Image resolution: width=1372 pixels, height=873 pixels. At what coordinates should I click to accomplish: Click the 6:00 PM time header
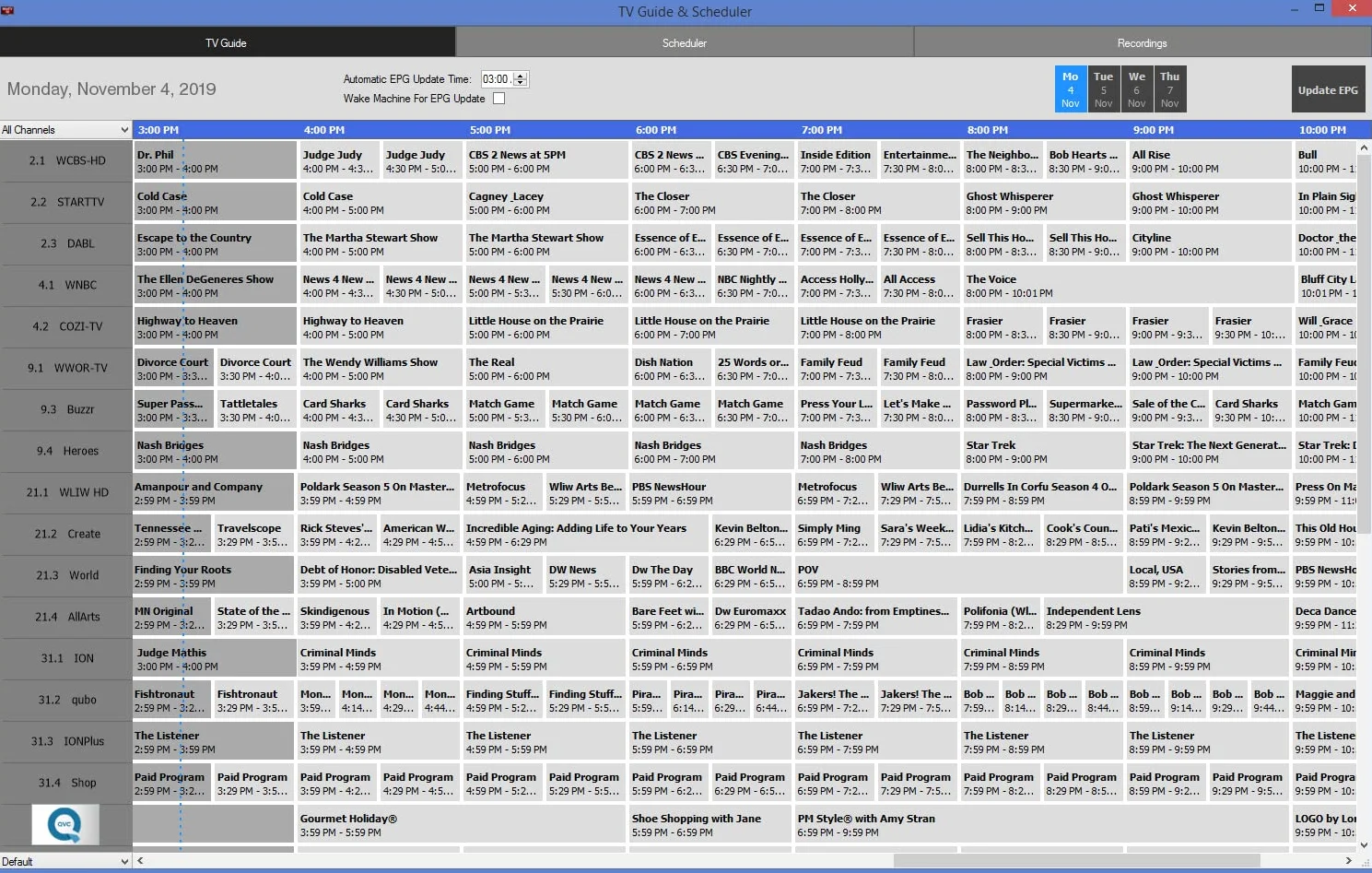tap(656, 130)
